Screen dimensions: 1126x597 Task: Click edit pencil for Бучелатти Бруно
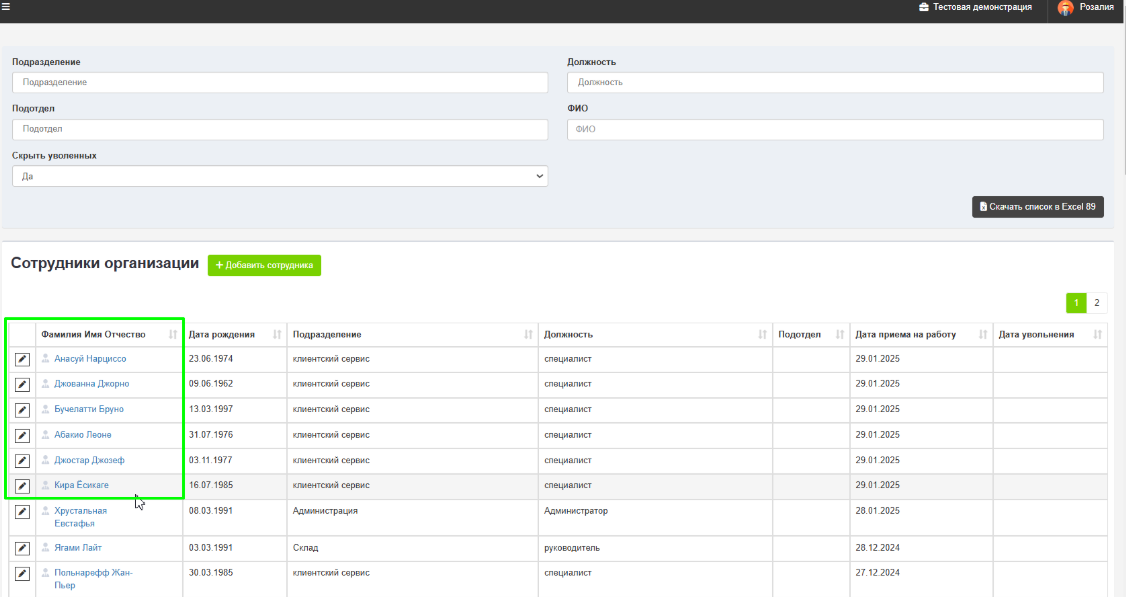pos(22,409)
